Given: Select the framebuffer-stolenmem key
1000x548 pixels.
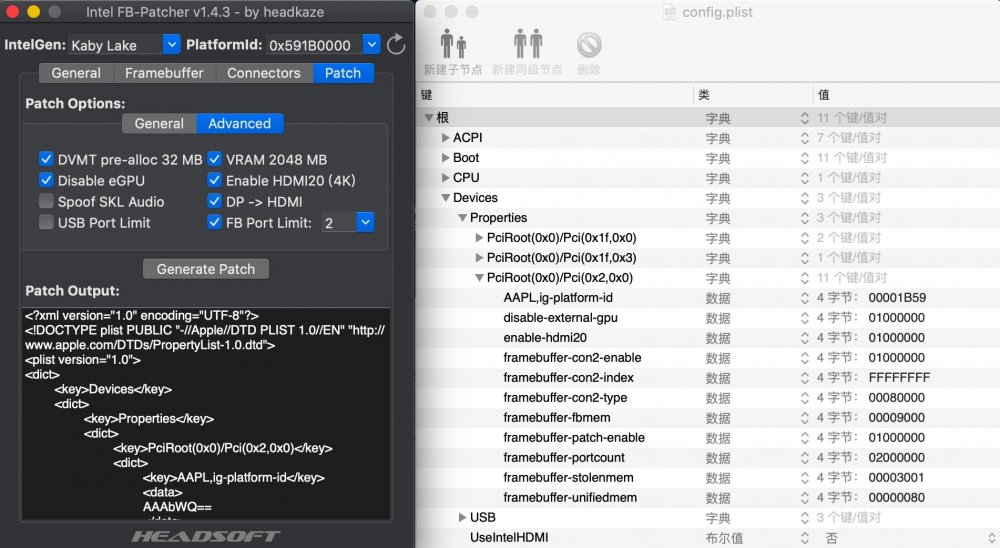Looking at the screenshot, I should pyautogui.click(x=568, y=478).
